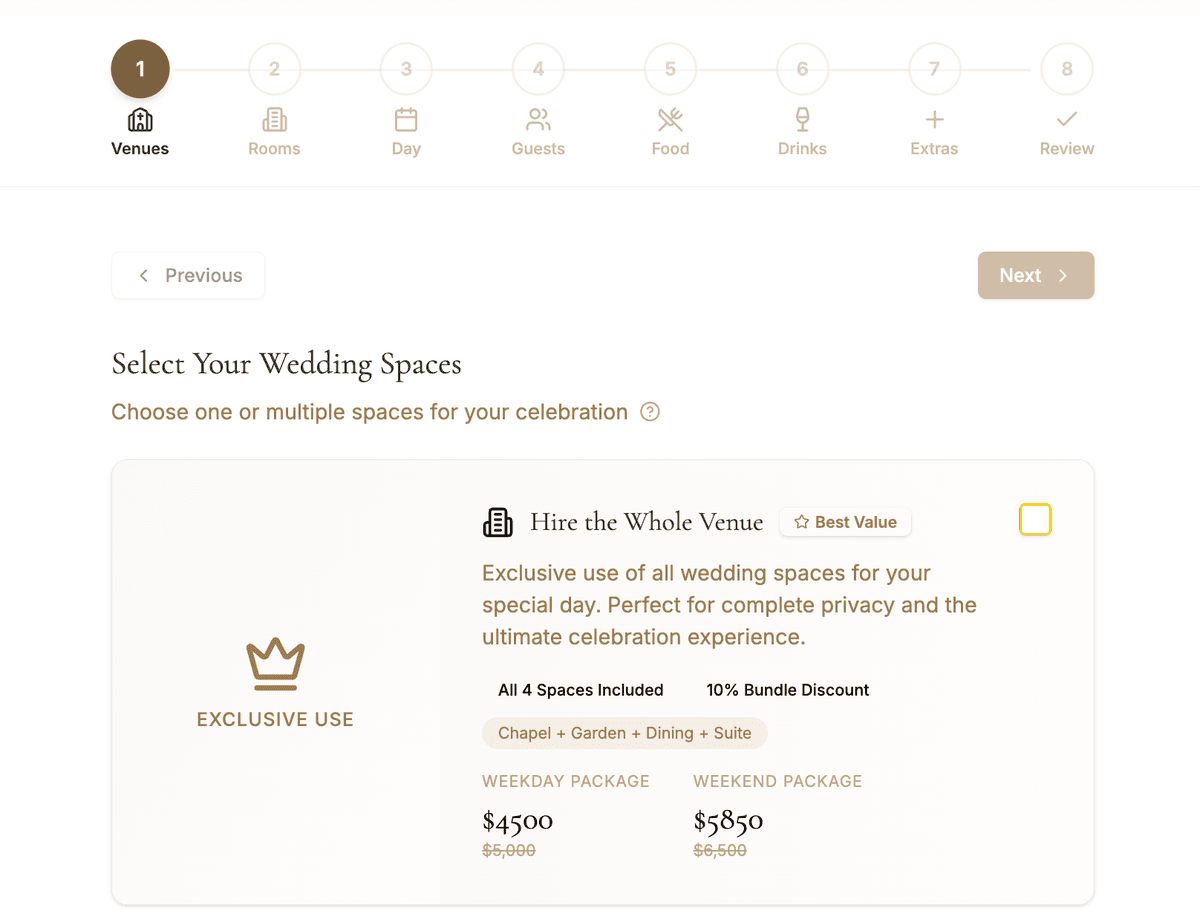Click the crown Exclusive Use icon

[x=275, y=662]
